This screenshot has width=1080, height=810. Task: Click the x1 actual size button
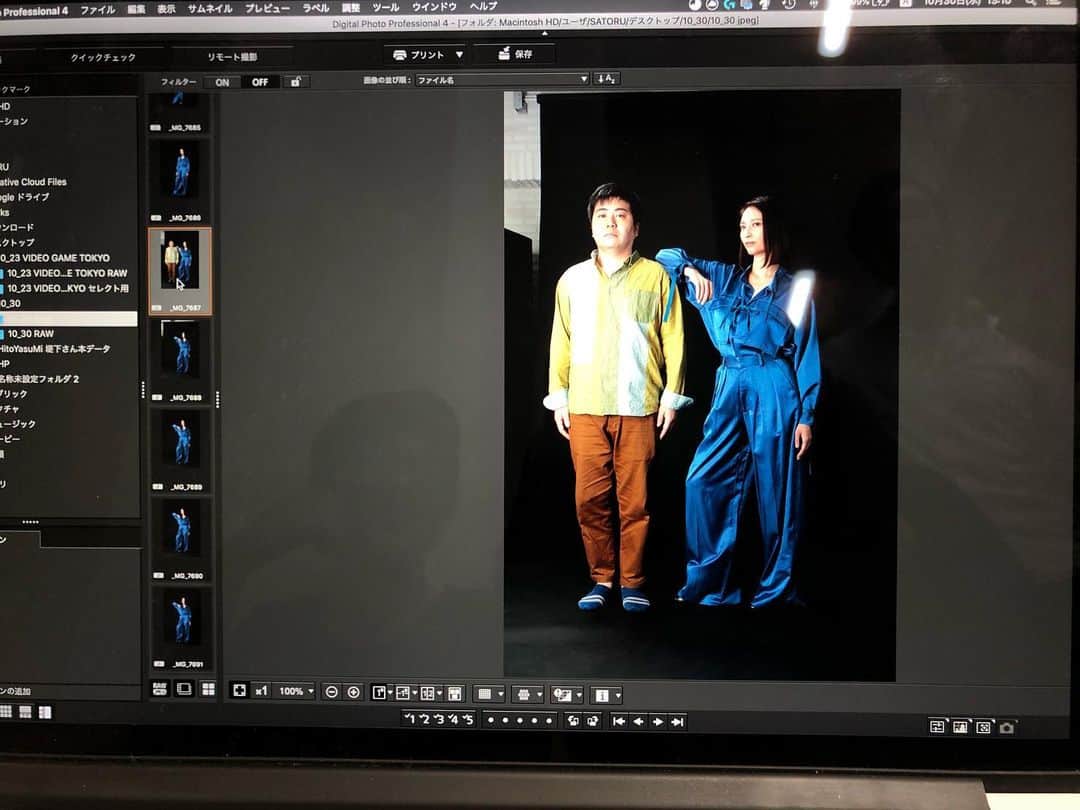261,691
